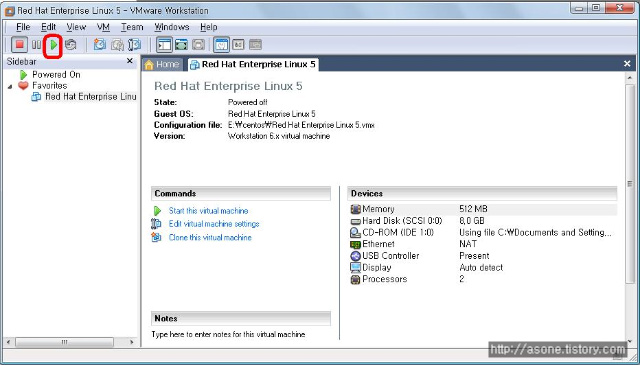Click the main panel vertical scrollbar thumb
The width and height of the screenshot is (640, 365).
[630, 184]
